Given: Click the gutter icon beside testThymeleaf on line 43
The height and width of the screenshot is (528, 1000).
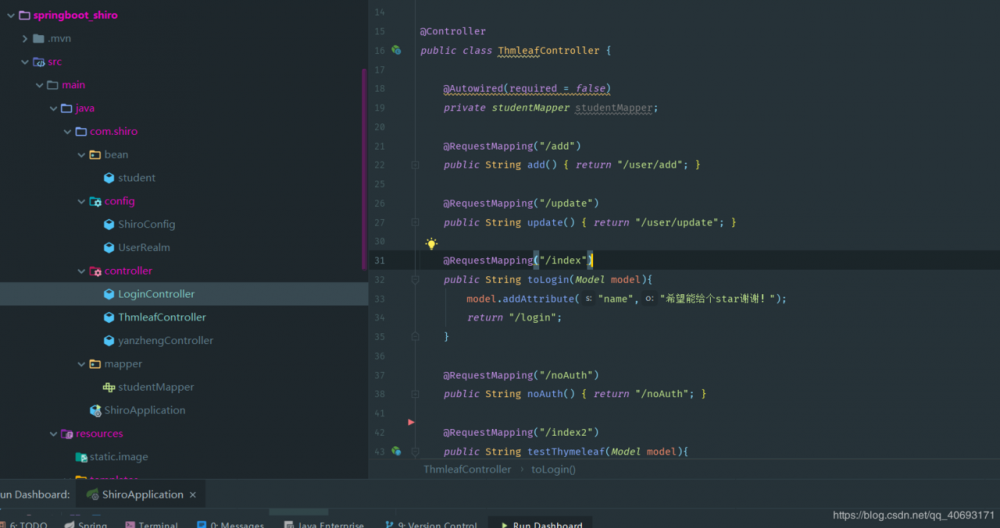Looking at the screenshot, I should pyautogui.click(x=396, y=451).
